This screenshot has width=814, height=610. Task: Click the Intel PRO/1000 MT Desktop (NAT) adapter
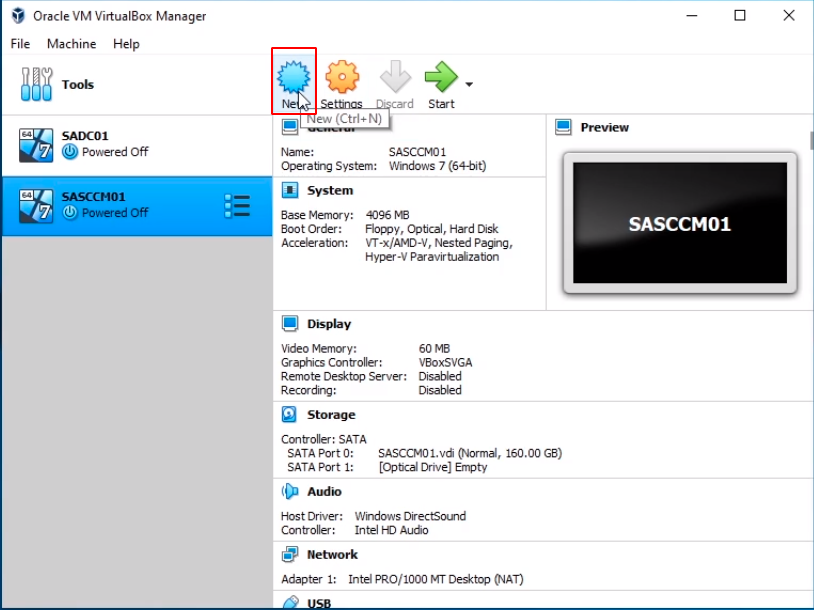(436, 579)
